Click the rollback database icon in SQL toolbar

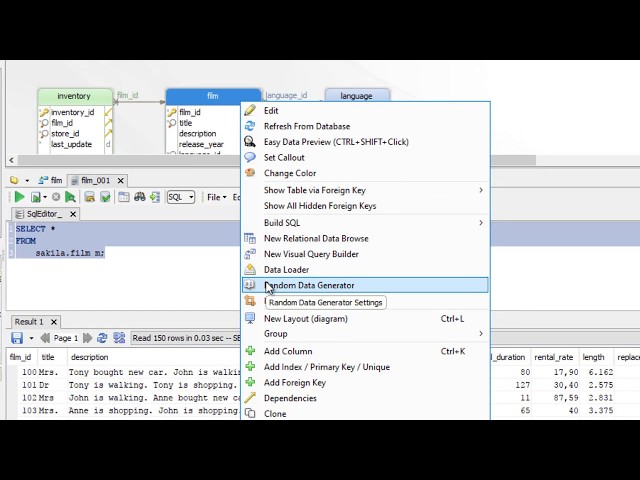click(89, 197)
